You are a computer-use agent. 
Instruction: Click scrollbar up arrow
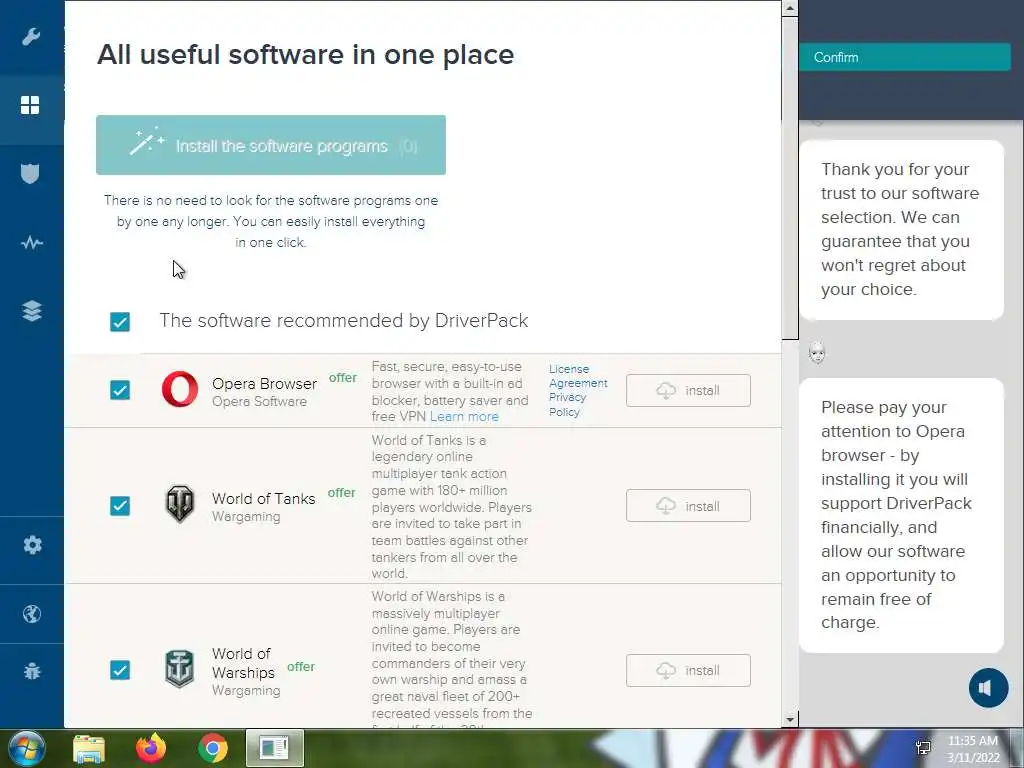coord(790,8)
